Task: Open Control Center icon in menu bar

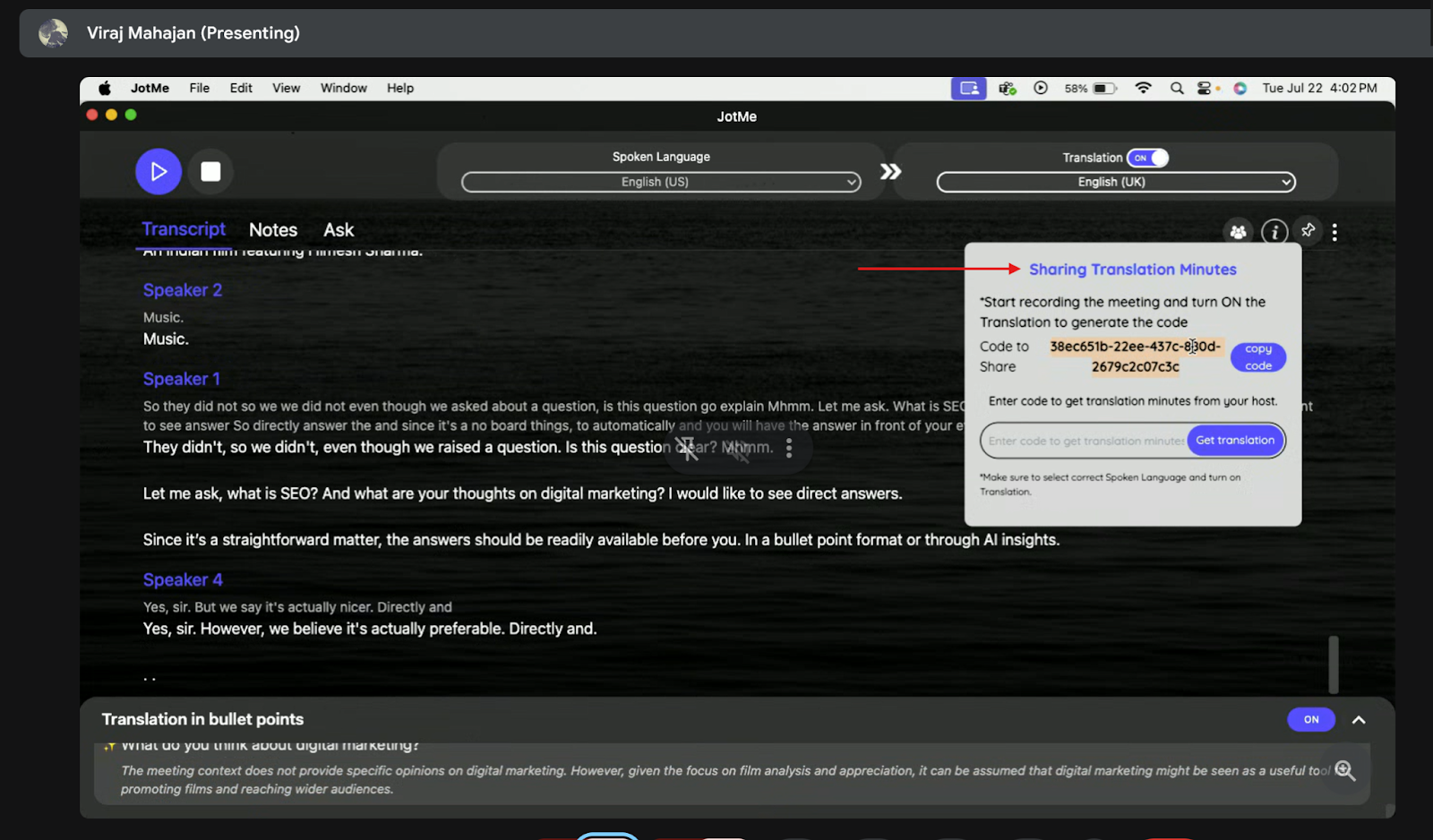Action: pos(1206,88)
